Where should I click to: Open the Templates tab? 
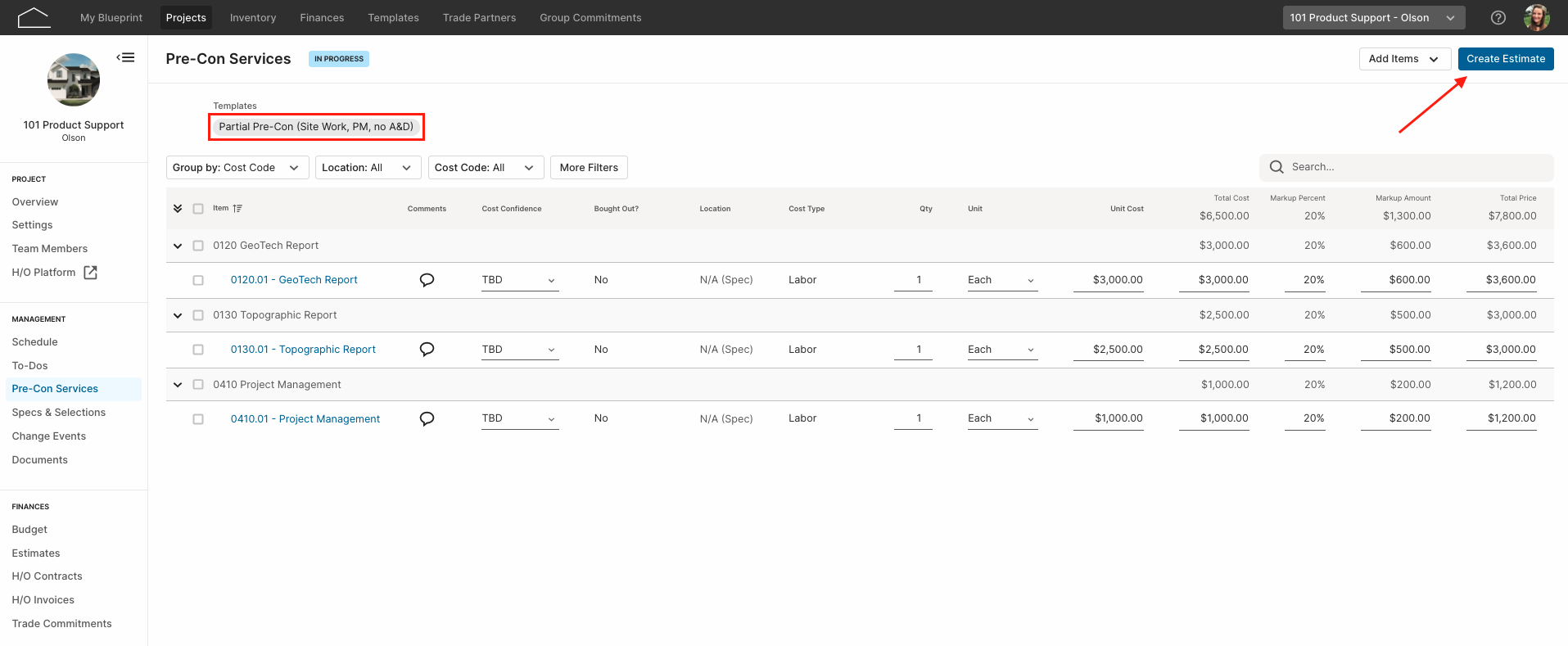coord(393,17)
